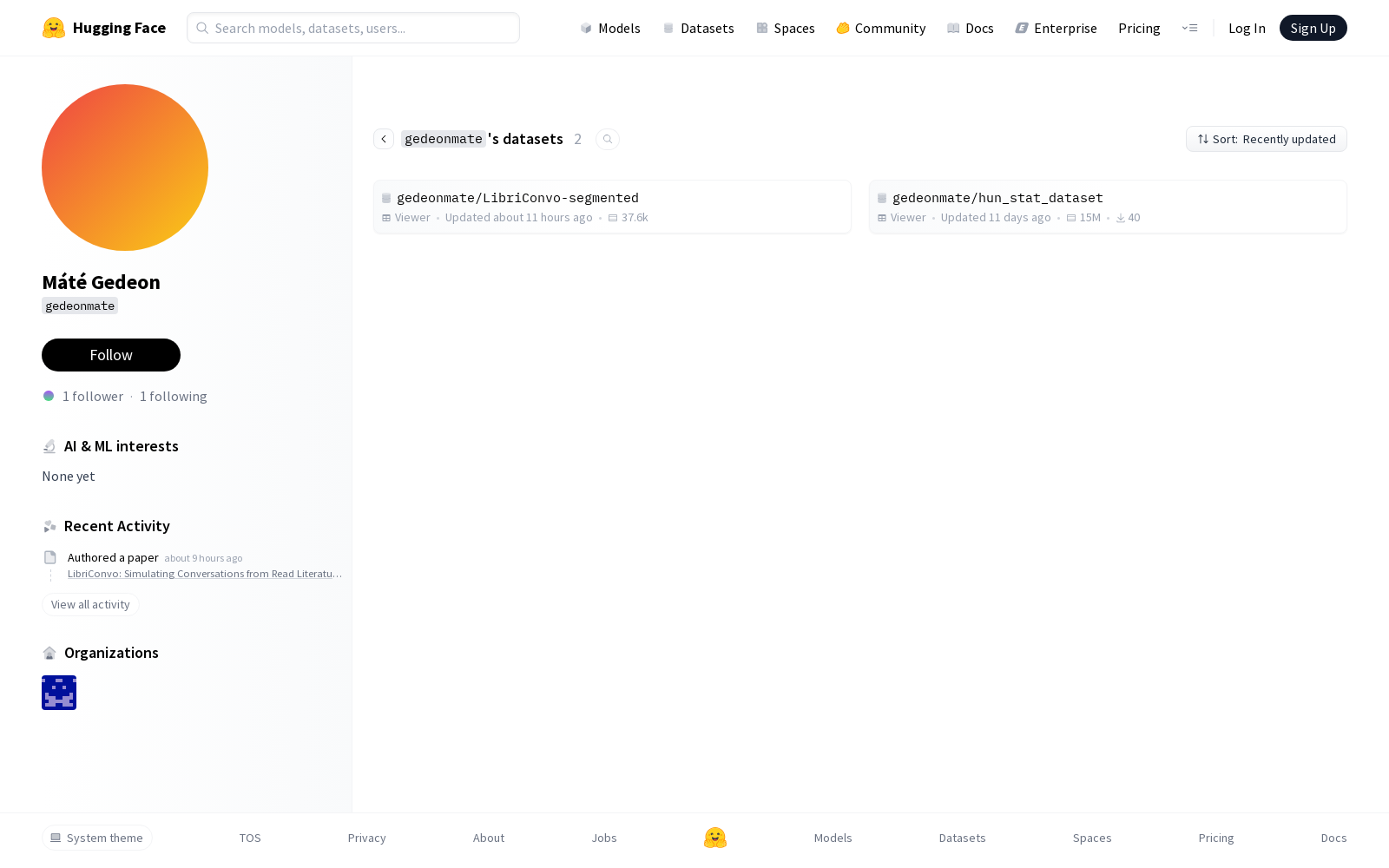
Task: Click the row-count icon next to 15M
Action: [x=1071, y=218]
